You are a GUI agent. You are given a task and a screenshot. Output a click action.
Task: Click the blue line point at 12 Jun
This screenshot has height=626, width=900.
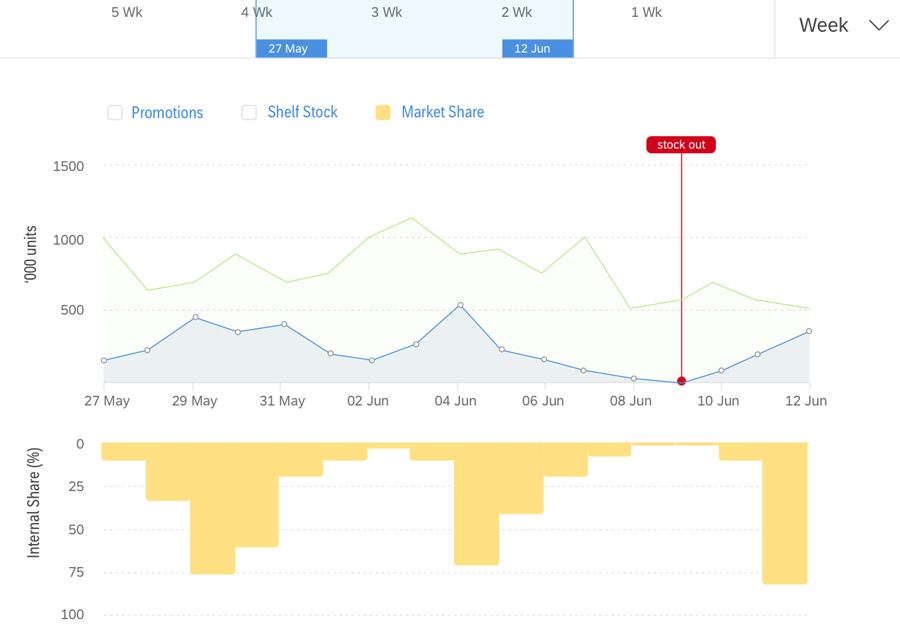tap(809, 331)
